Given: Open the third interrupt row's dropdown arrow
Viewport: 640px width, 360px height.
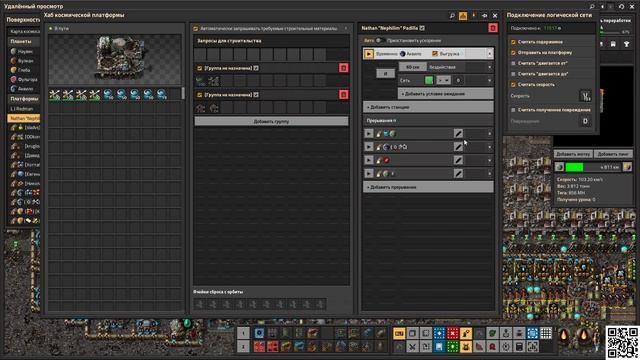Looking at the screenshot, I should (489, 160).
